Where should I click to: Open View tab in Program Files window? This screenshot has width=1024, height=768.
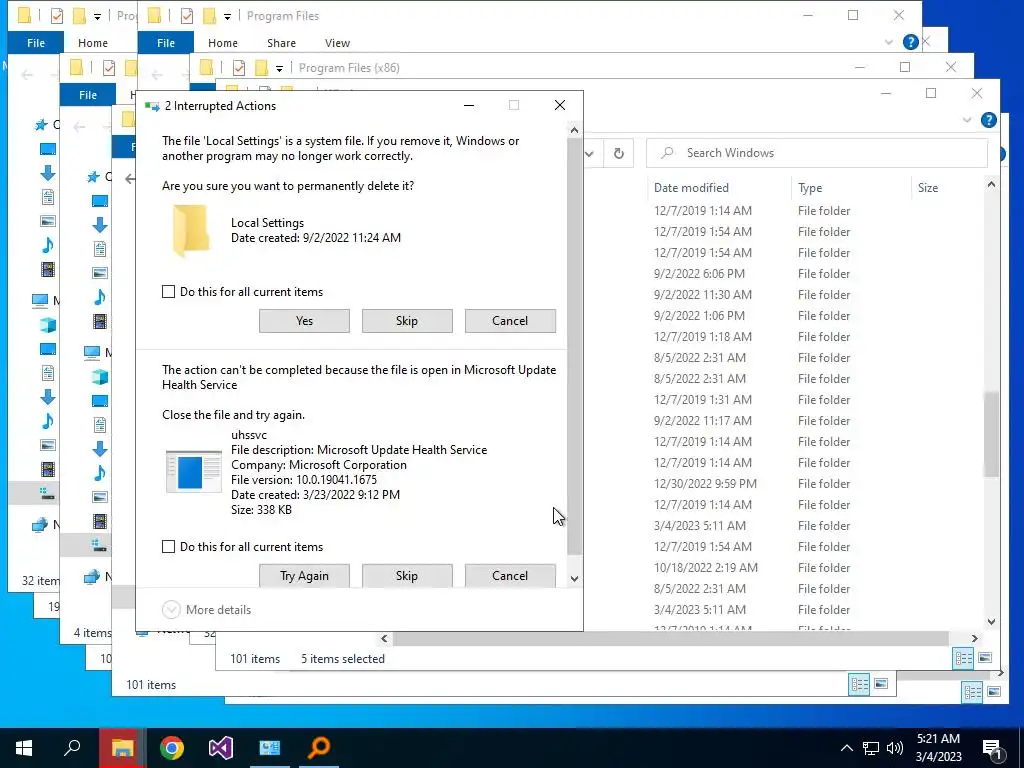pos(338,43)
